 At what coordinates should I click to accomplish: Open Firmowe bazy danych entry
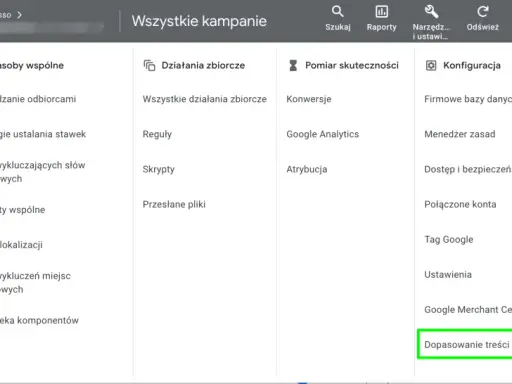468,99
